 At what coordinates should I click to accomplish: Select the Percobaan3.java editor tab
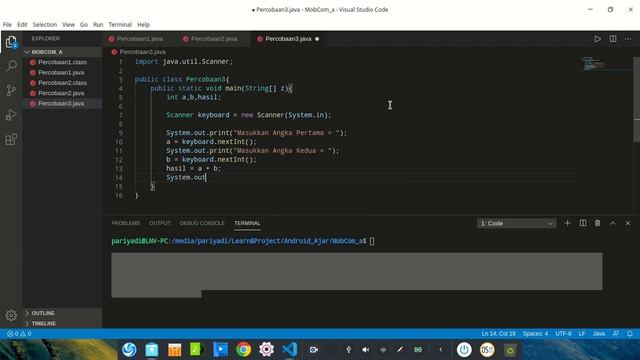pyautogui.click(x=288, y=39)
